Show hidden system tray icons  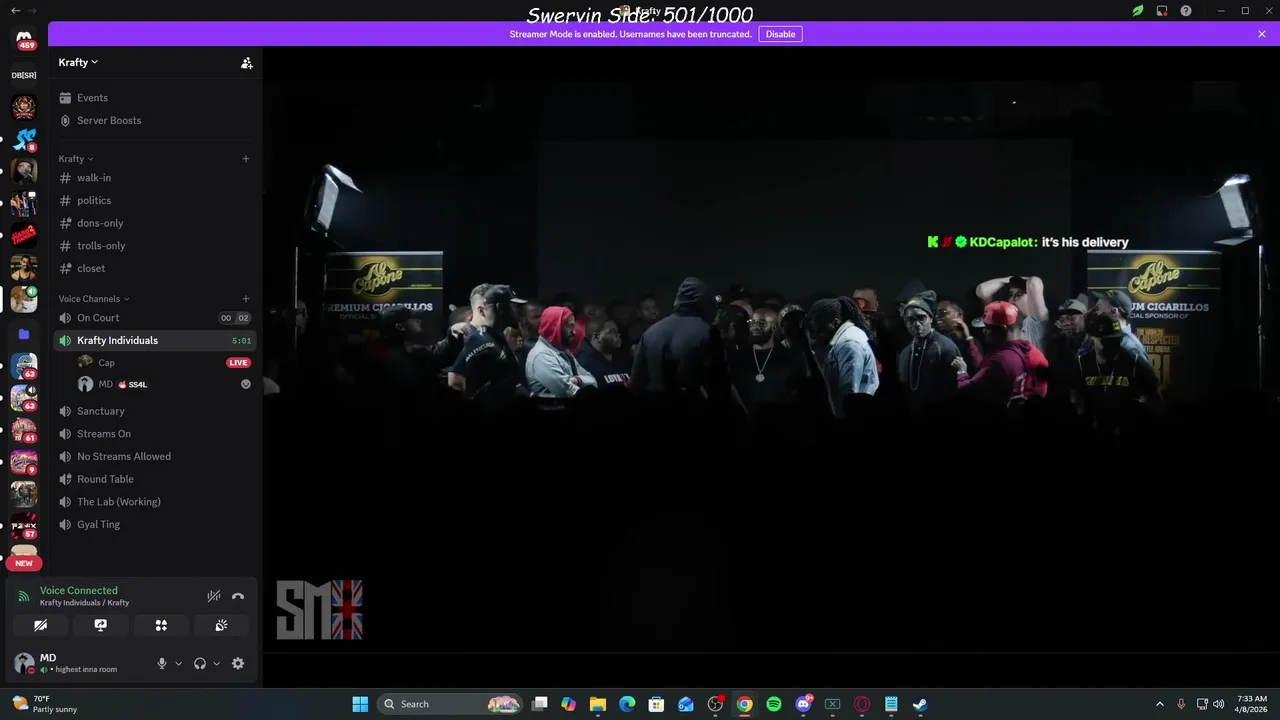pyautogui.click(x=1160, y=704)
